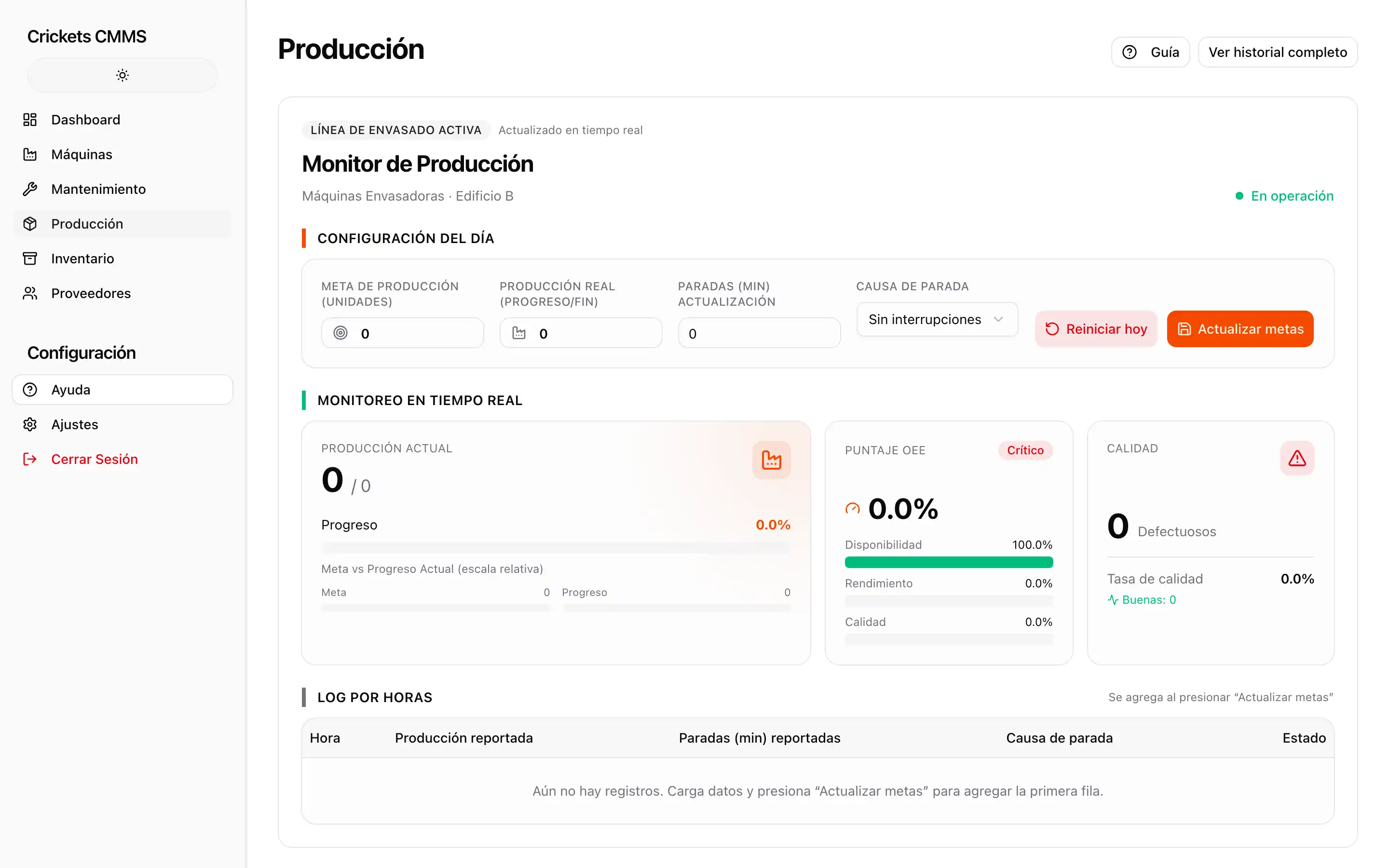Click target icon in Meta de Producción field
Viewport: 1389px width, 868px height.
click(340, 333)
